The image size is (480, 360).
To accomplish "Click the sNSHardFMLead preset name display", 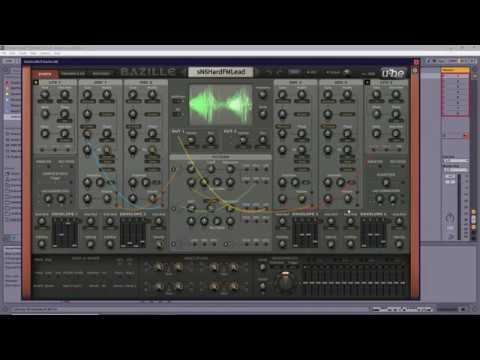I will 221,72.
